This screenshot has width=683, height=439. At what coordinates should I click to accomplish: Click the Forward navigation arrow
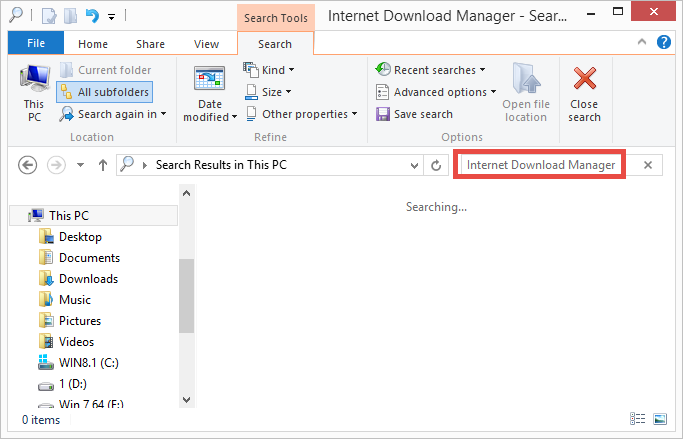point(56,165)
